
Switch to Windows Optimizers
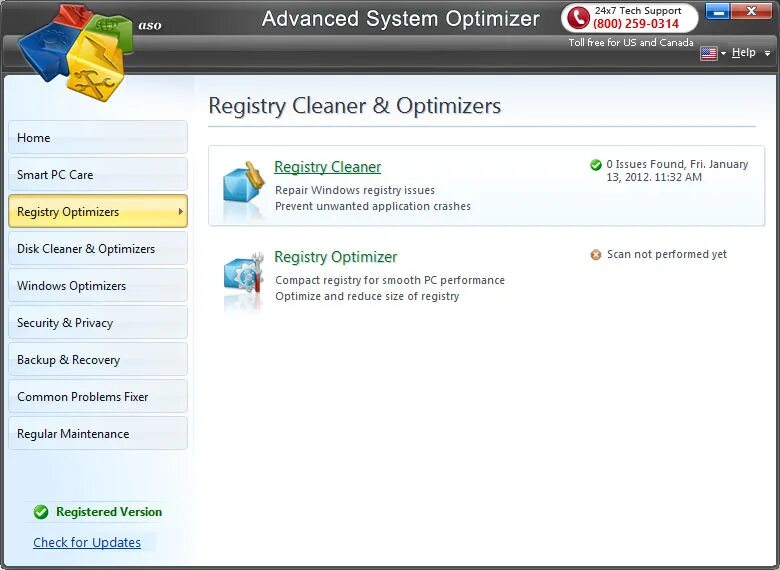coord(98,285)
